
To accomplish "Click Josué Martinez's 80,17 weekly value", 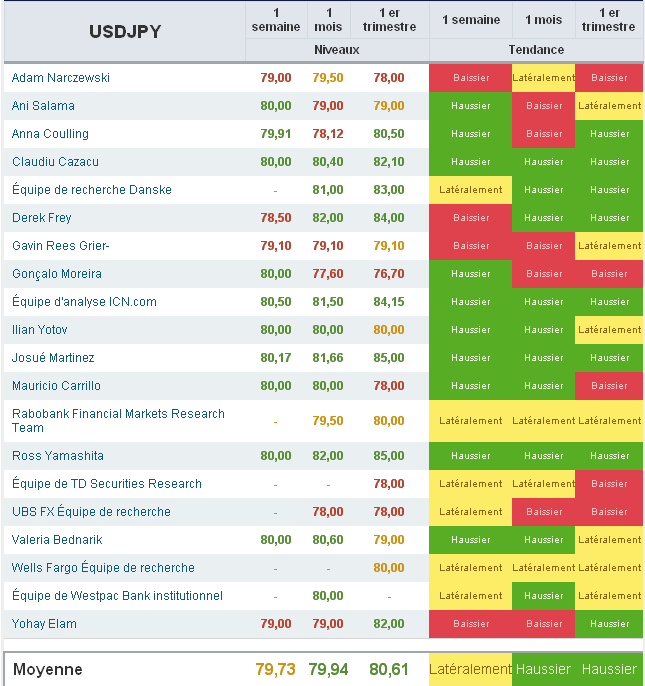I will tap(276, 358).
